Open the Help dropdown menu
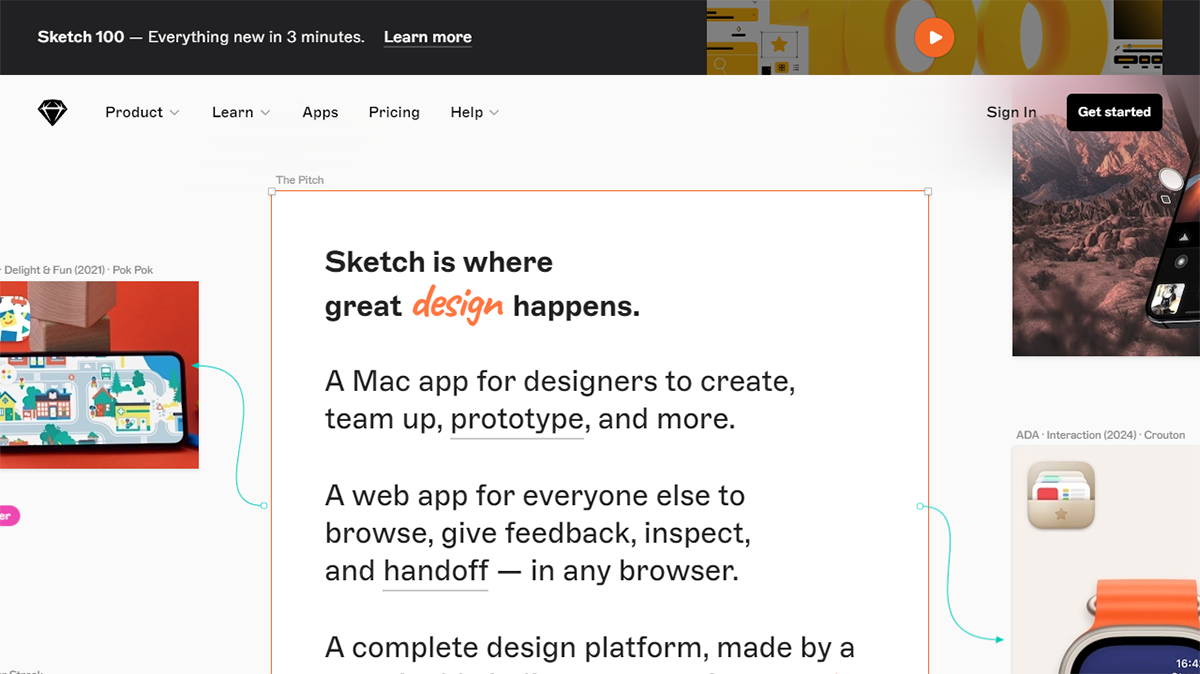Viewport: 1200px width, 674px height. 474,112
